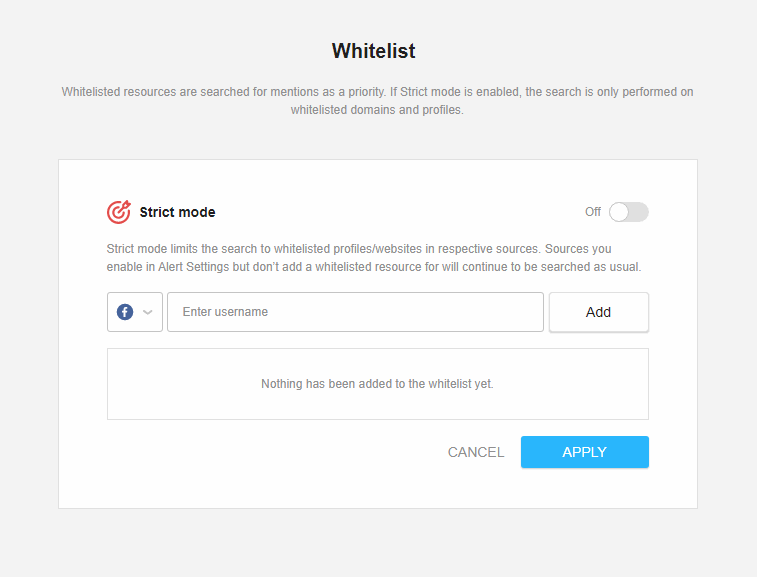Select the Whitelist page heading
The image size is (757, 577).
point(374,51)
